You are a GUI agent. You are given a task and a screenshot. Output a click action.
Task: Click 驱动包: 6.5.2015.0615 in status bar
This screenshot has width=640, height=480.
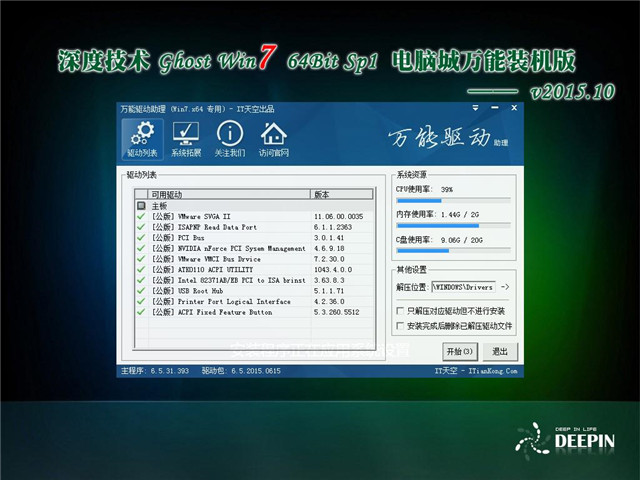tap(241, 371)
